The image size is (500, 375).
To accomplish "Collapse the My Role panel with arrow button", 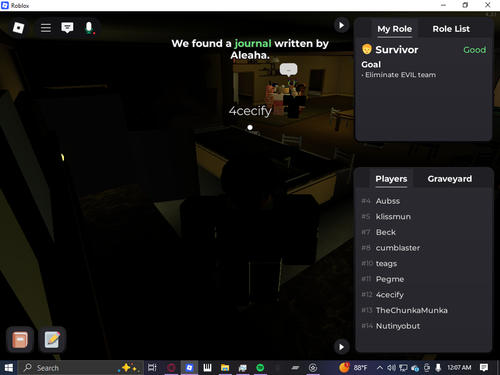I will (x=341, y=25).
